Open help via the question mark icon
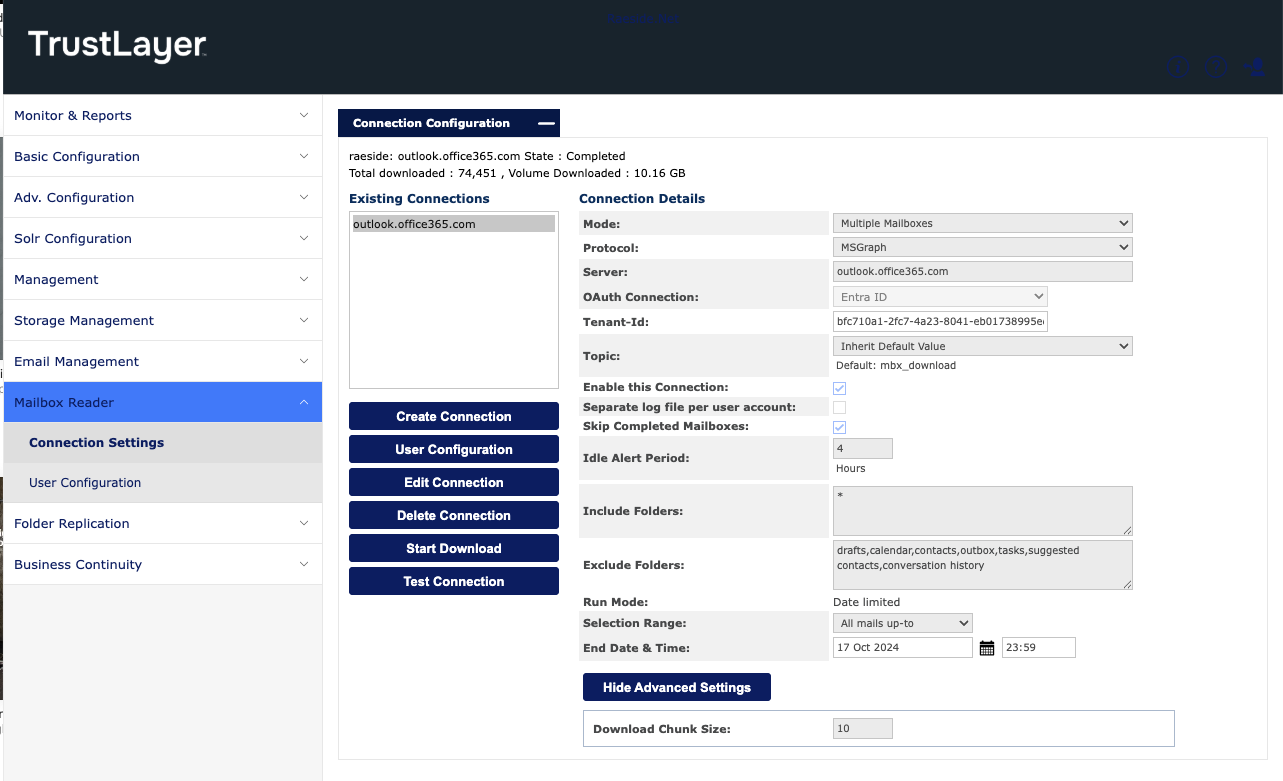1283x781 pixels. tap(1216, 67)
